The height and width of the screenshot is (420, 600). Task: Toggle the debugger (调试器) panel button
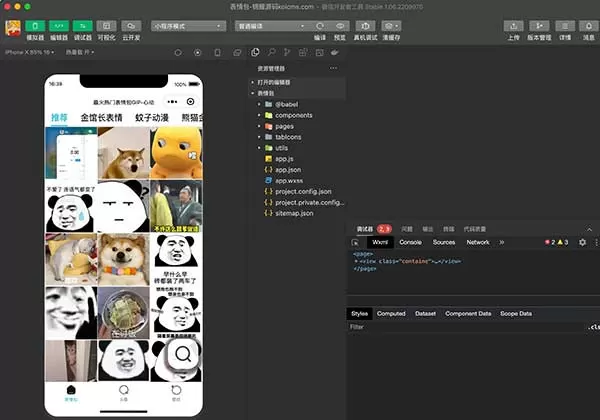click(83, 26)
